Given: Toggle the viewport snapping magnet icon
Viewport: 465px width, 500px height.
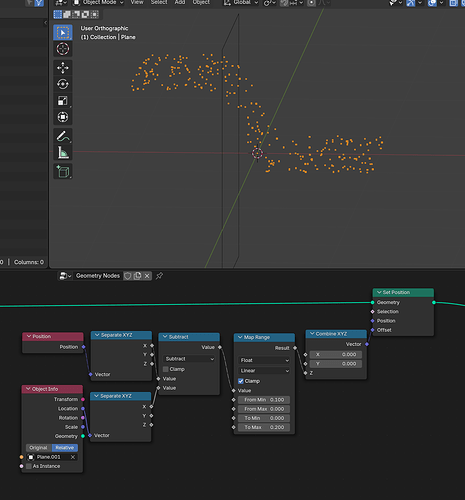Looking at the screenshot, I should pos(284,3).
